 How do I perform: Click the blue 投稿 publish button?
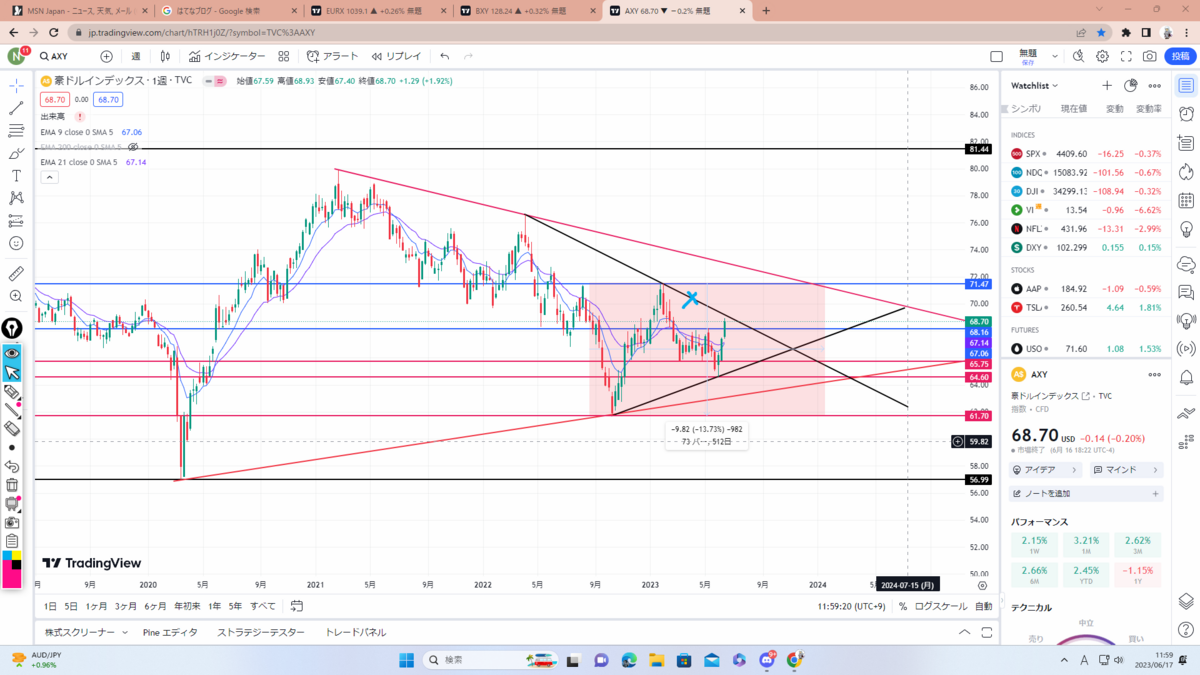click(x=1180, y=57)
